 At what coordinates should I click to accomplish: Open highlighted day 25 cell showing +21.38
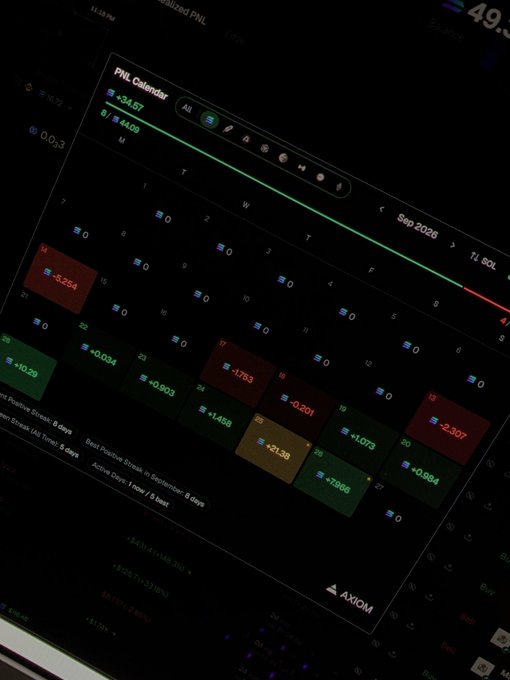[x=273, y=448]
